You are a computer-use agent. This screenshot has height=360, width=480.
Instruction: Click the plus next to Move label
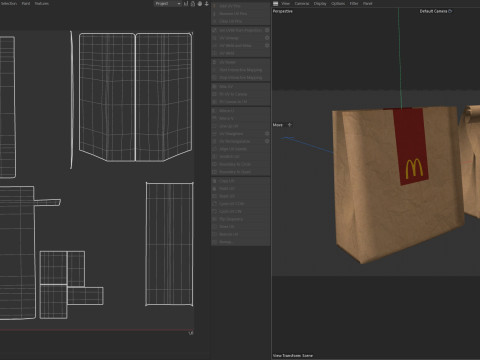tap(289, 125)
